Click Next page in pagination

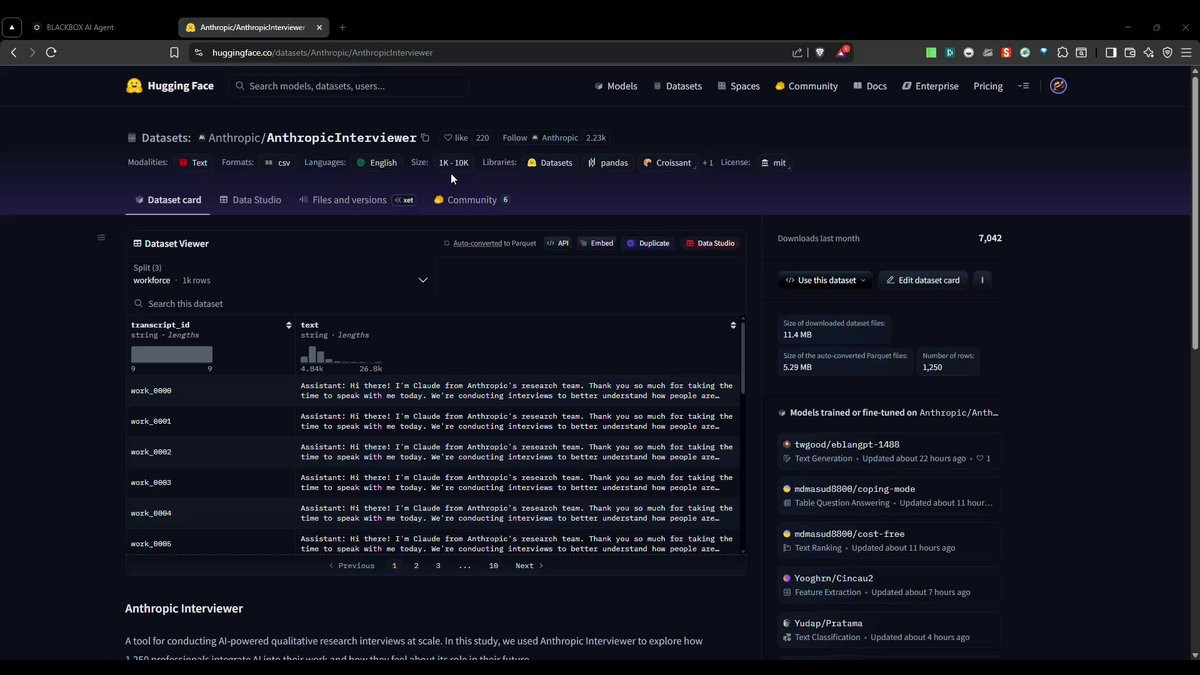[x=529, y=566]
